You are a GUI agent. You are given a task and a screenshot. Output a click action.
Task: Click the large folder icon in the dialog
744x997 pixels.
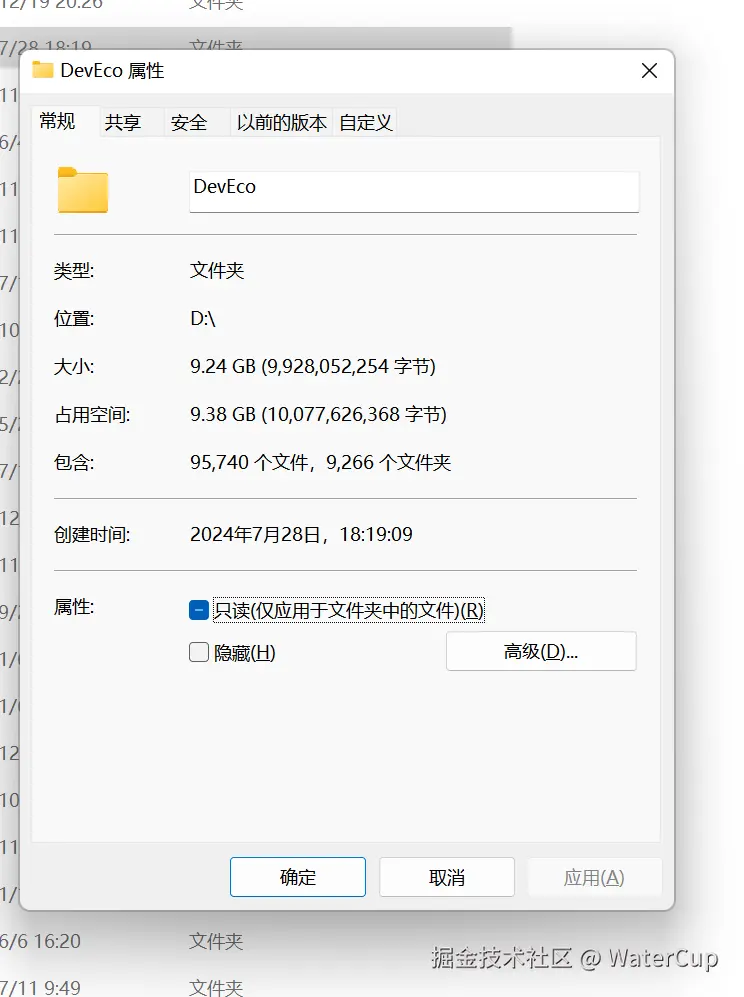tap(83, 190)
